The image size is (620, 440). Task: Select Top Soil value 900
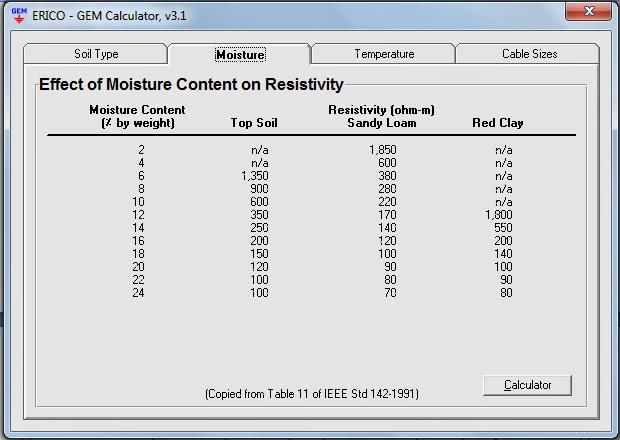pos(259,189)
